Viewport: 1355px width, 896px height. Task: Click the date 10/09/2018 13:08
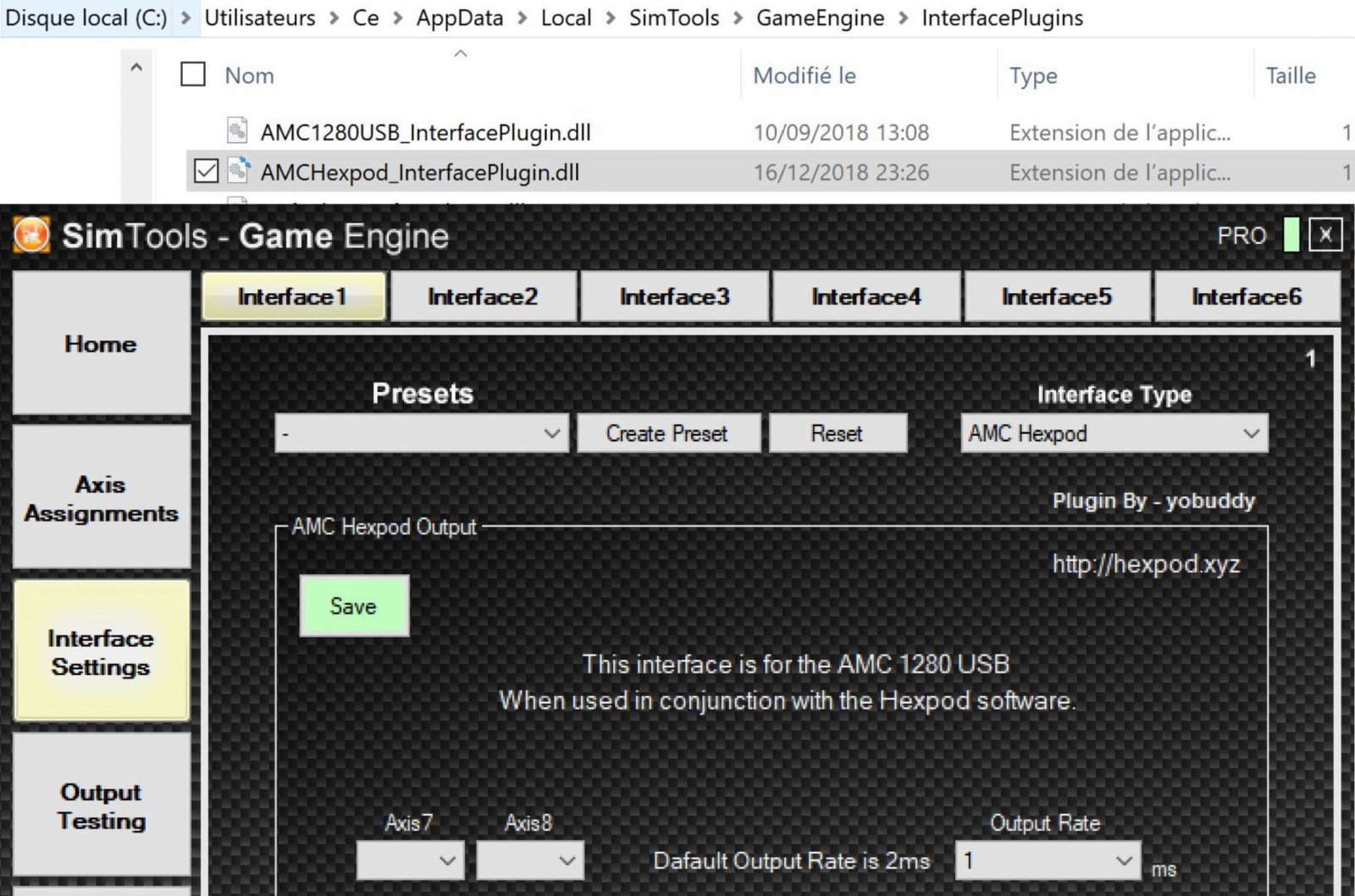click(842, 132)
